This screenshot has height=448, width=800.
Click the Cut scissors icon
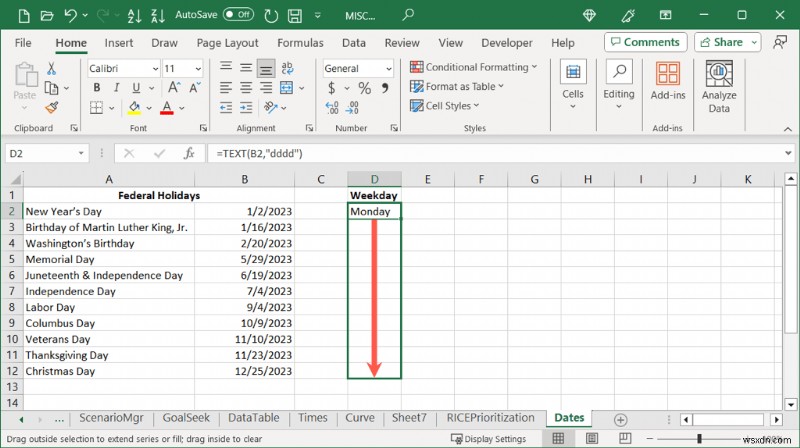[51, 68]
